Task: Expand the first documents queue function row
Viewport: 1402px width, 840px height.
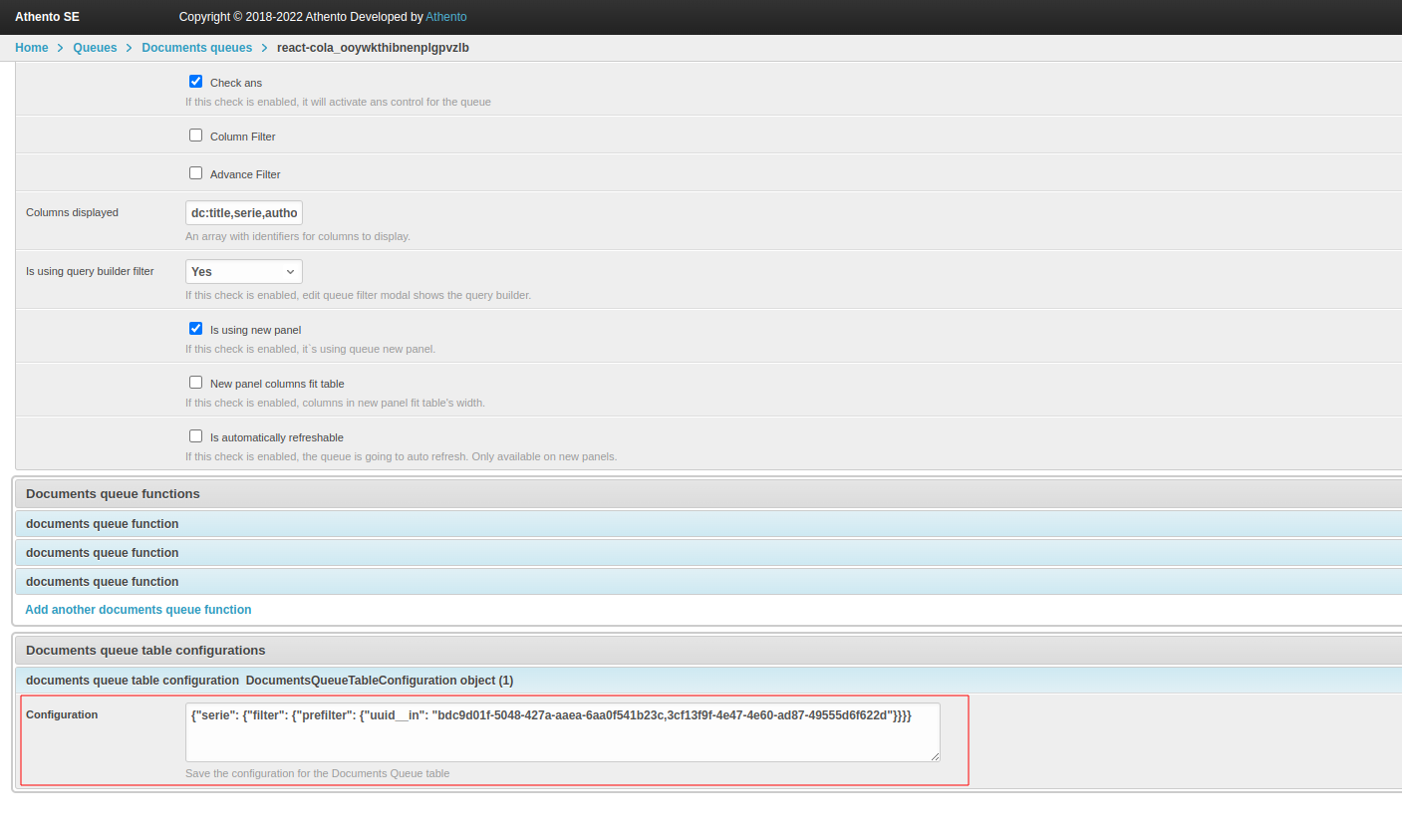Action: 103,524
